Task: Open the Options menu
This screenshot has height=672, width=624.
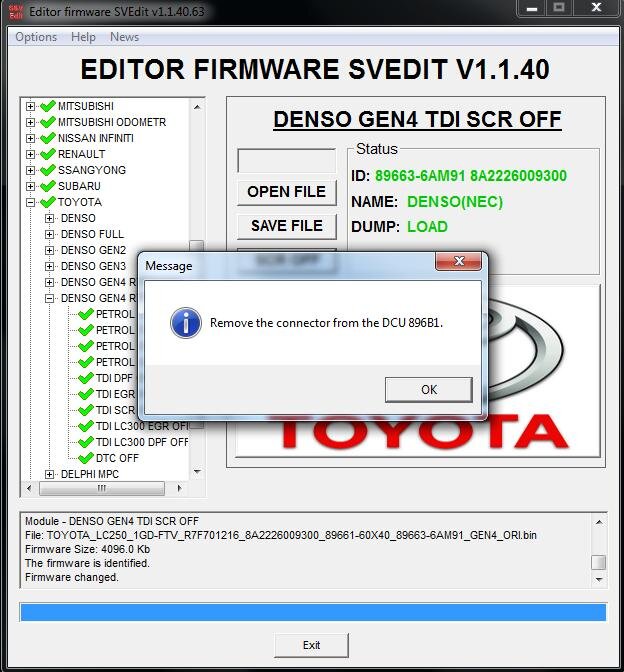Action: [x=36, y=37]
